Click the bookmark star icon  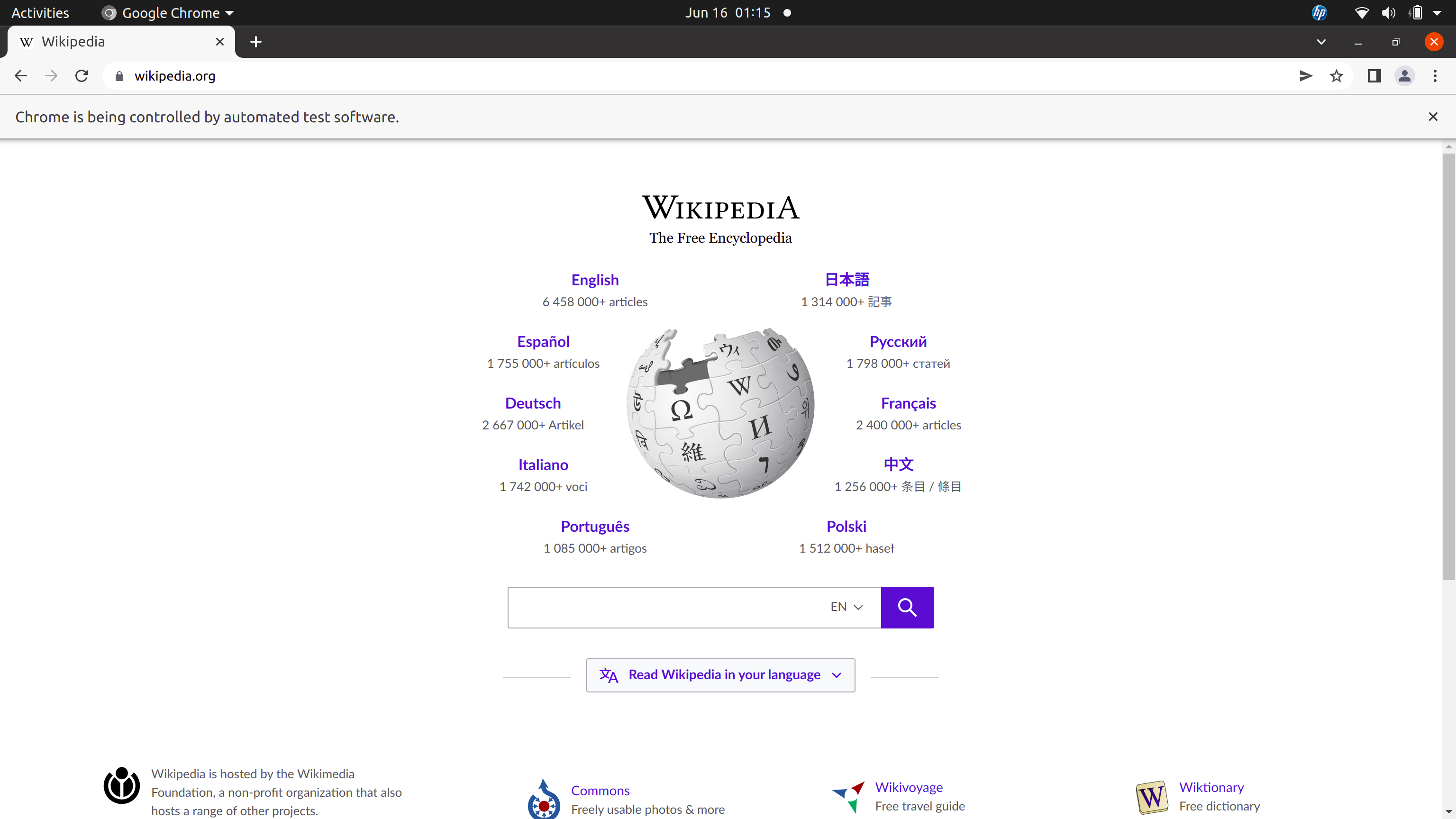click(x=1337, y=76)
